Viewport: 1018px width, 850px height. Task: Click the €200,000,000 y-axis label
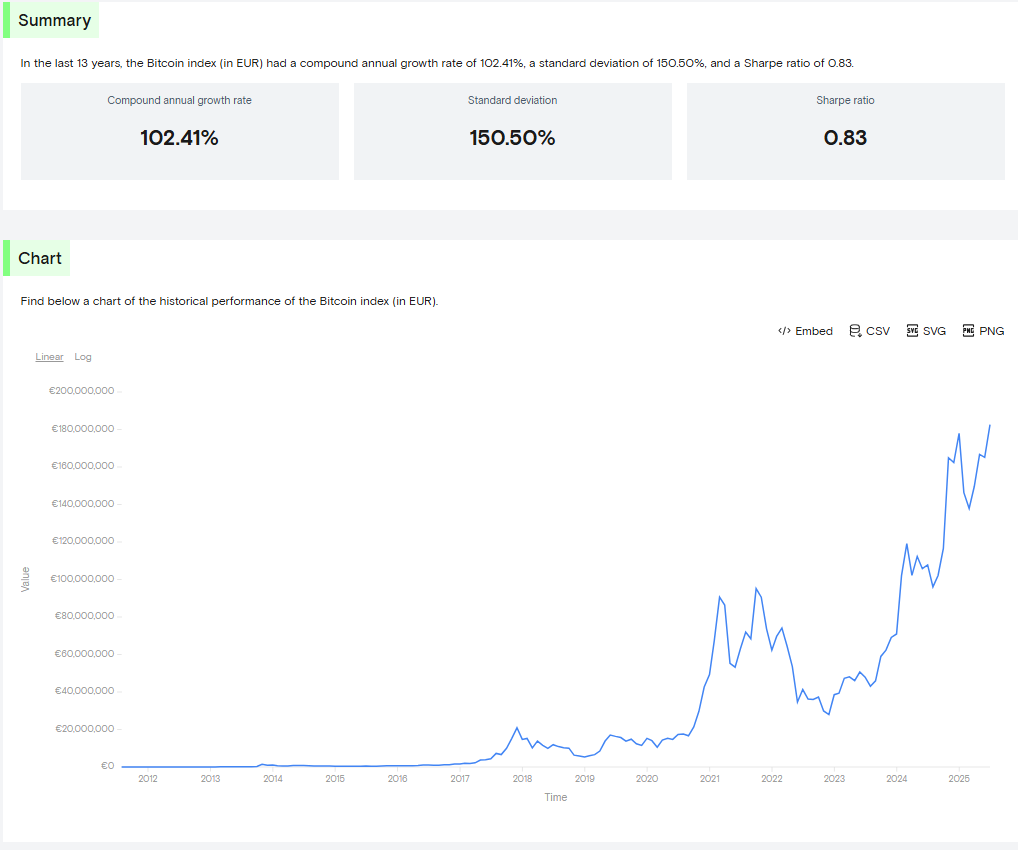pyautogui.click(x=82, y=391)
